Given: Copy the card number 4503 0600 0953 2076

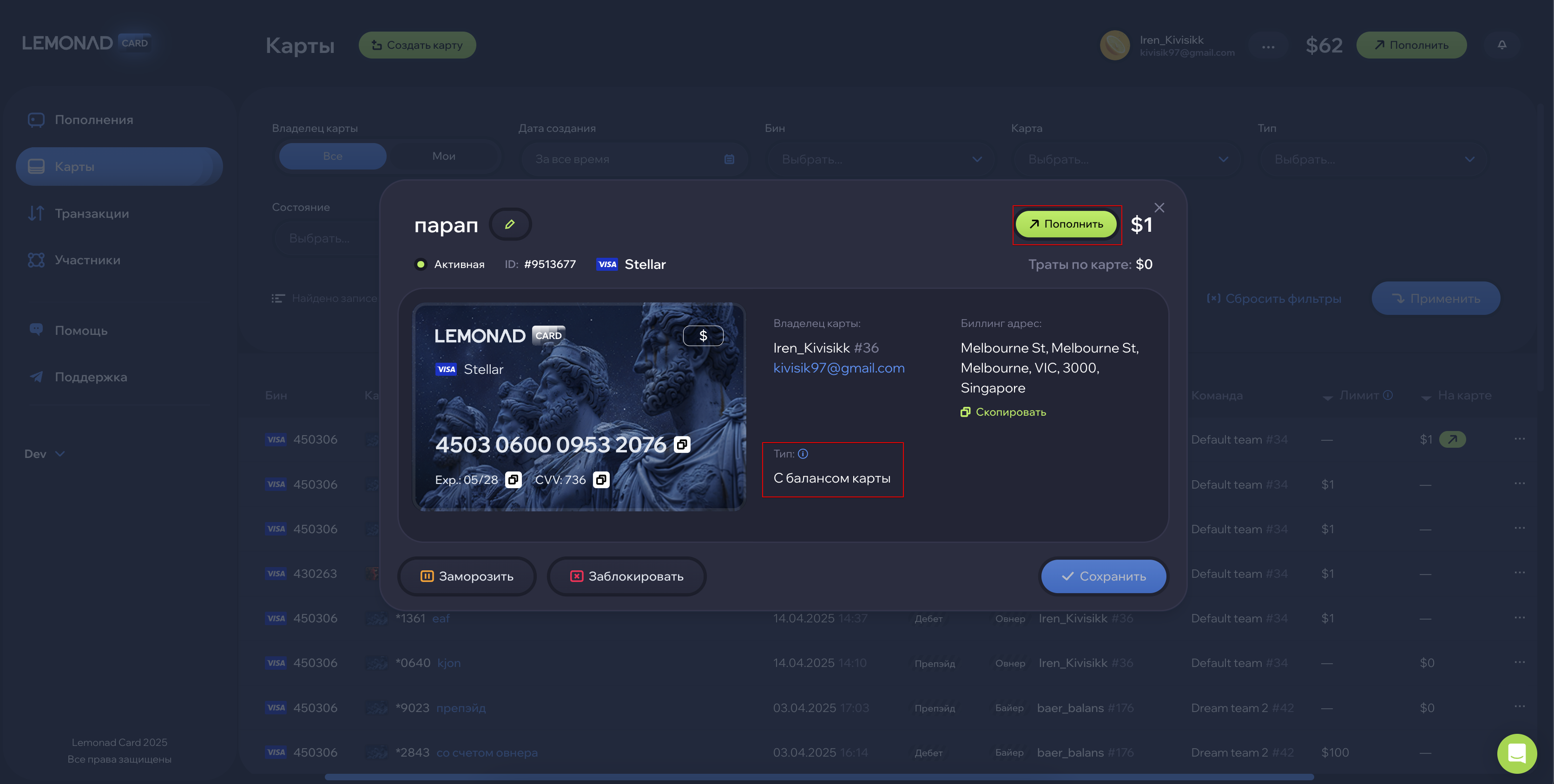Looking at the screenshot, I should 682,444.
